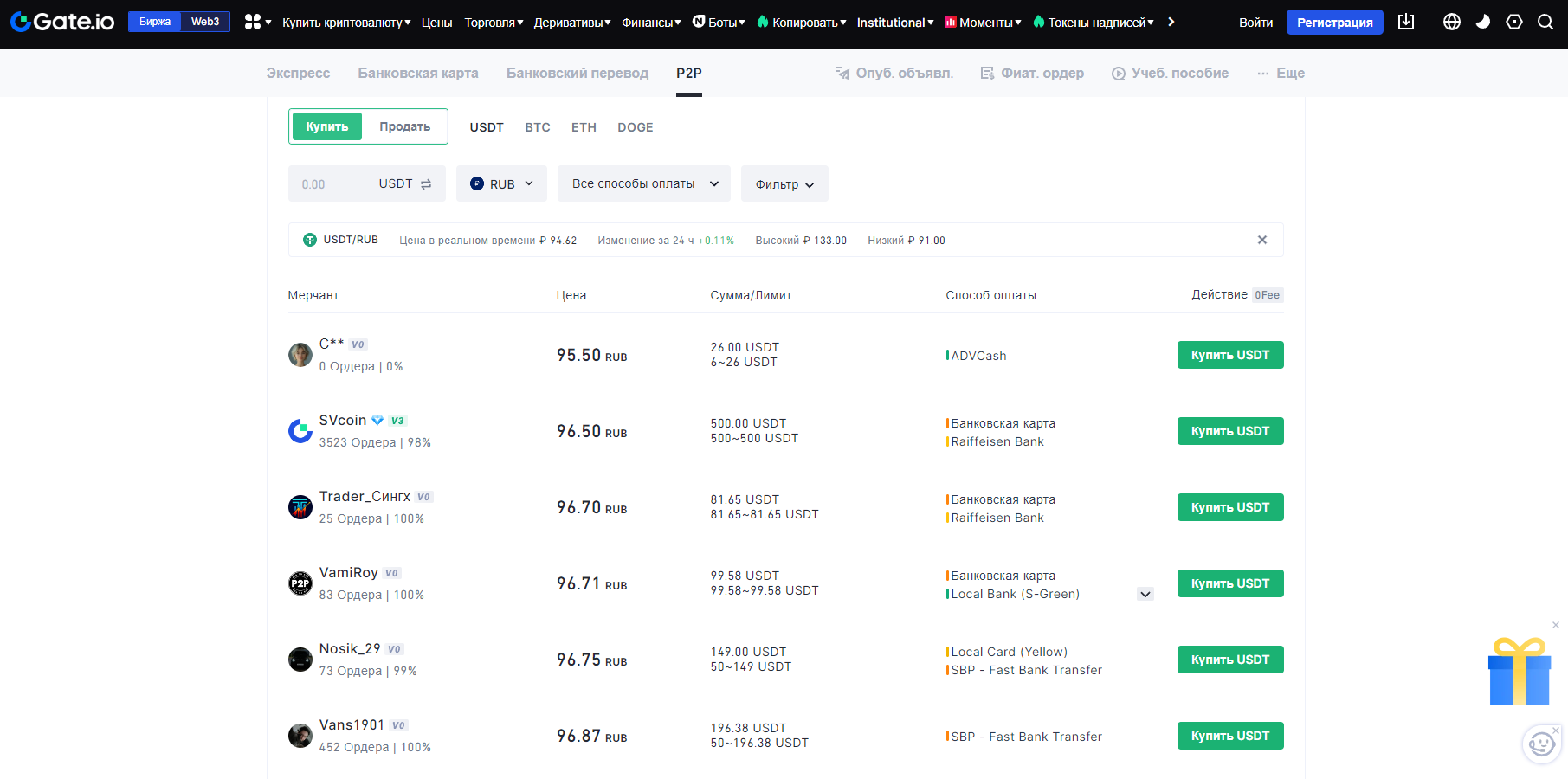Go to Цены page
This screenshot has height=779, width=1568.
click(x=436, y=23)
